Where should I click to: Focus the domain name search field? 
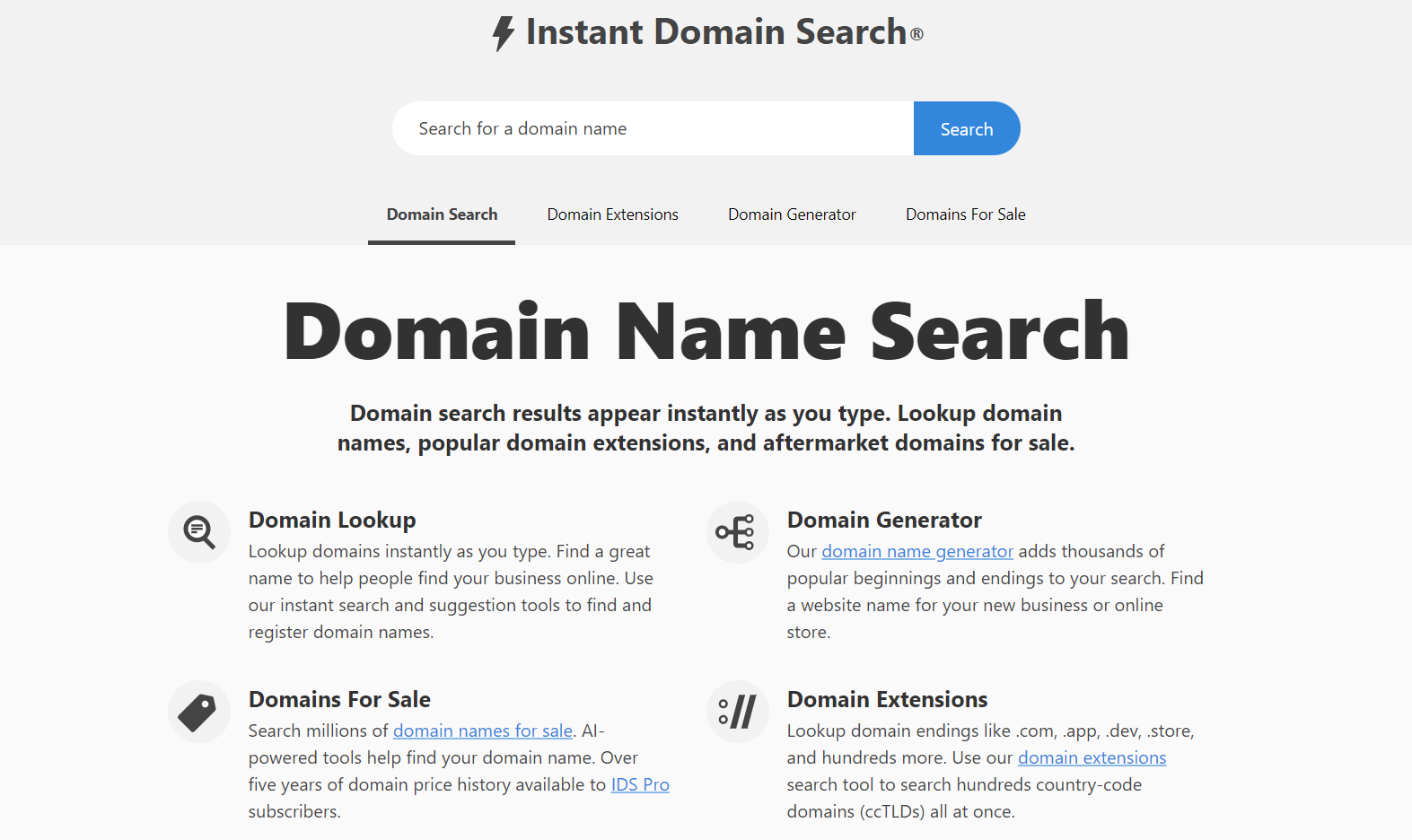tap(653, 128)
